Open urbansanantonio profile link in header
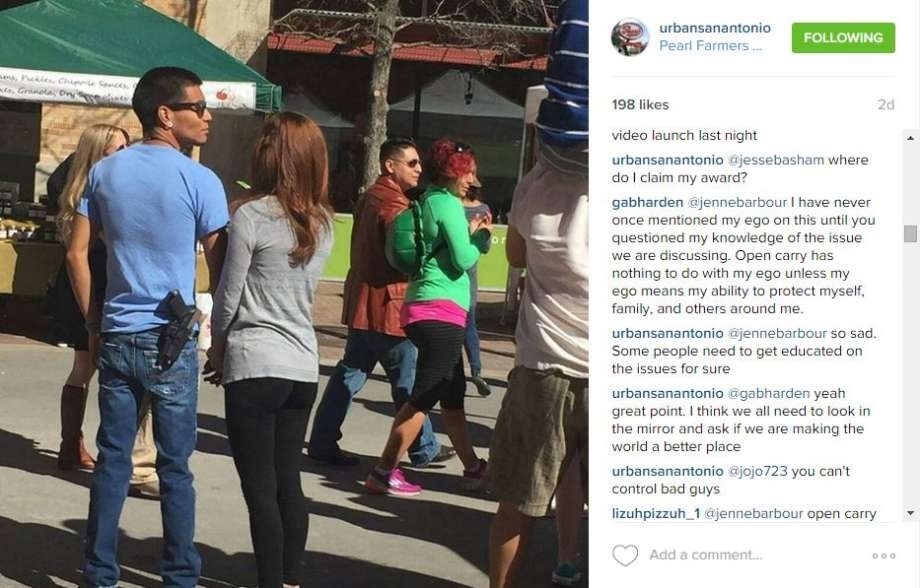920x588 pixels. point(715,28)
